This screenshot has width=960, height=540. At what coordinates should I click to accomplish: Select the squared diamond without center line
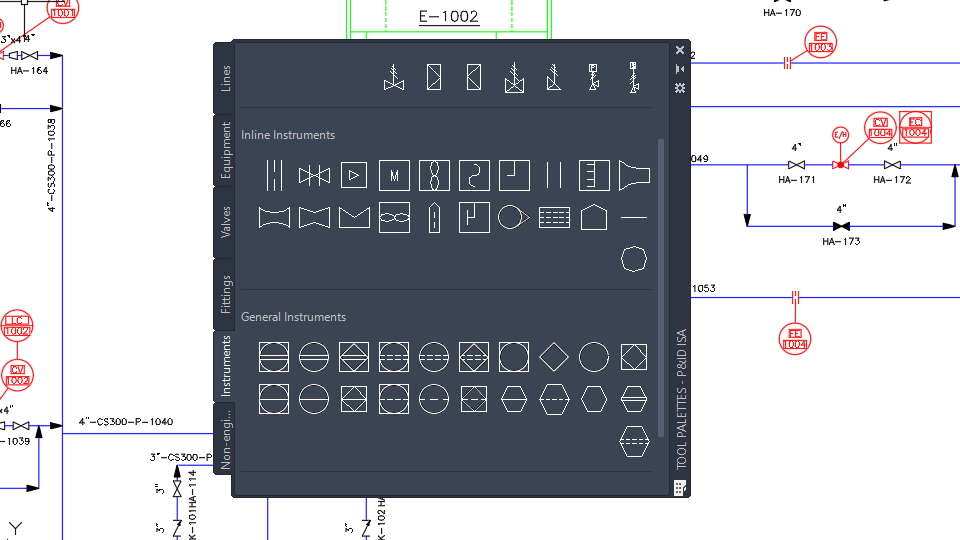click(634, 357)
